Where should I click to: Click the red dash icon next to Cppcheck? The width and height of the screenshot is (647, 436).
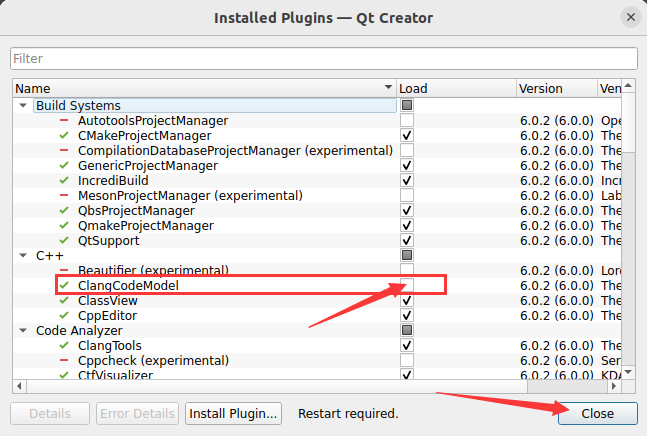point(64,361)
